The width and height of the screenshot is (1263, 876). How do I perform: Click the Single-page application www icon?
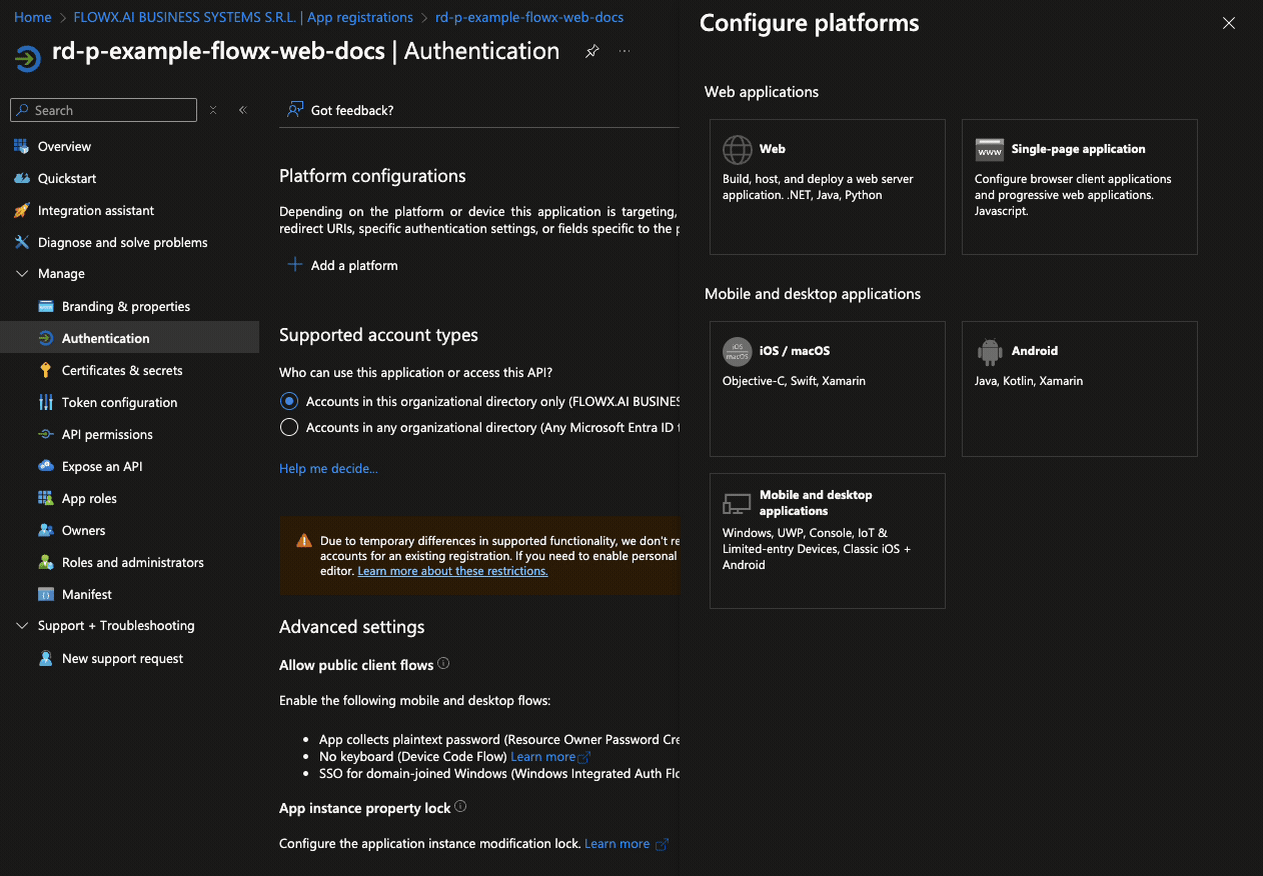[990, 150]
